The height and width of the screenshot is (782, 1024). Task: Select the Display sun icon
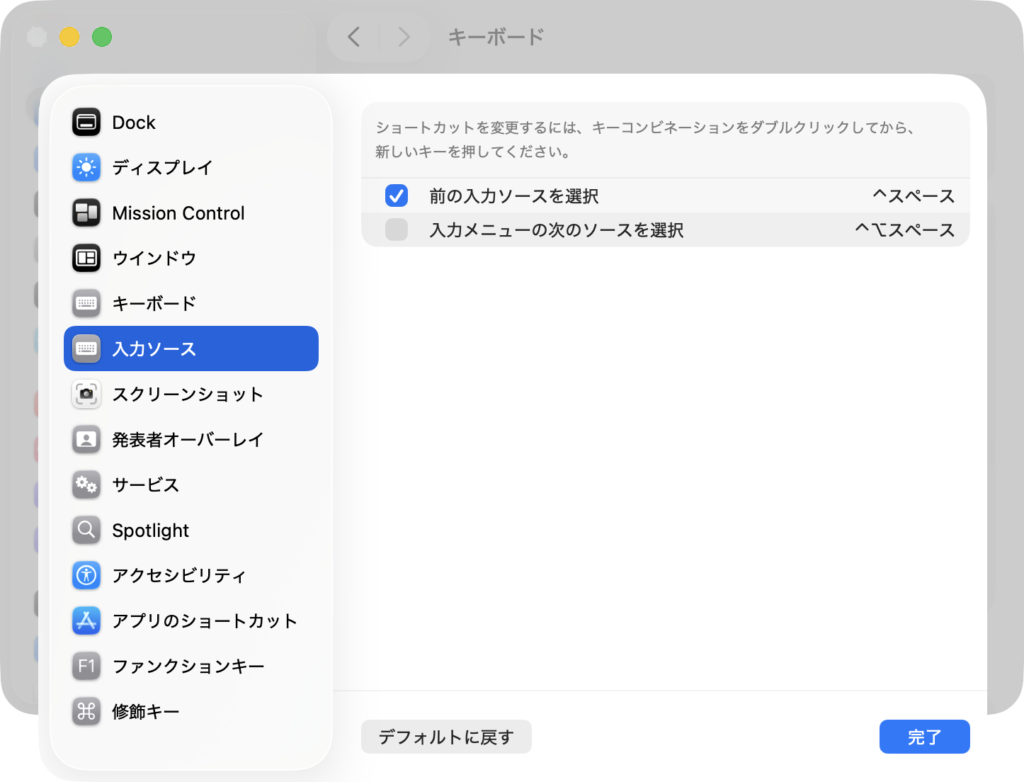pyautogui.click(x=87, y=167)
